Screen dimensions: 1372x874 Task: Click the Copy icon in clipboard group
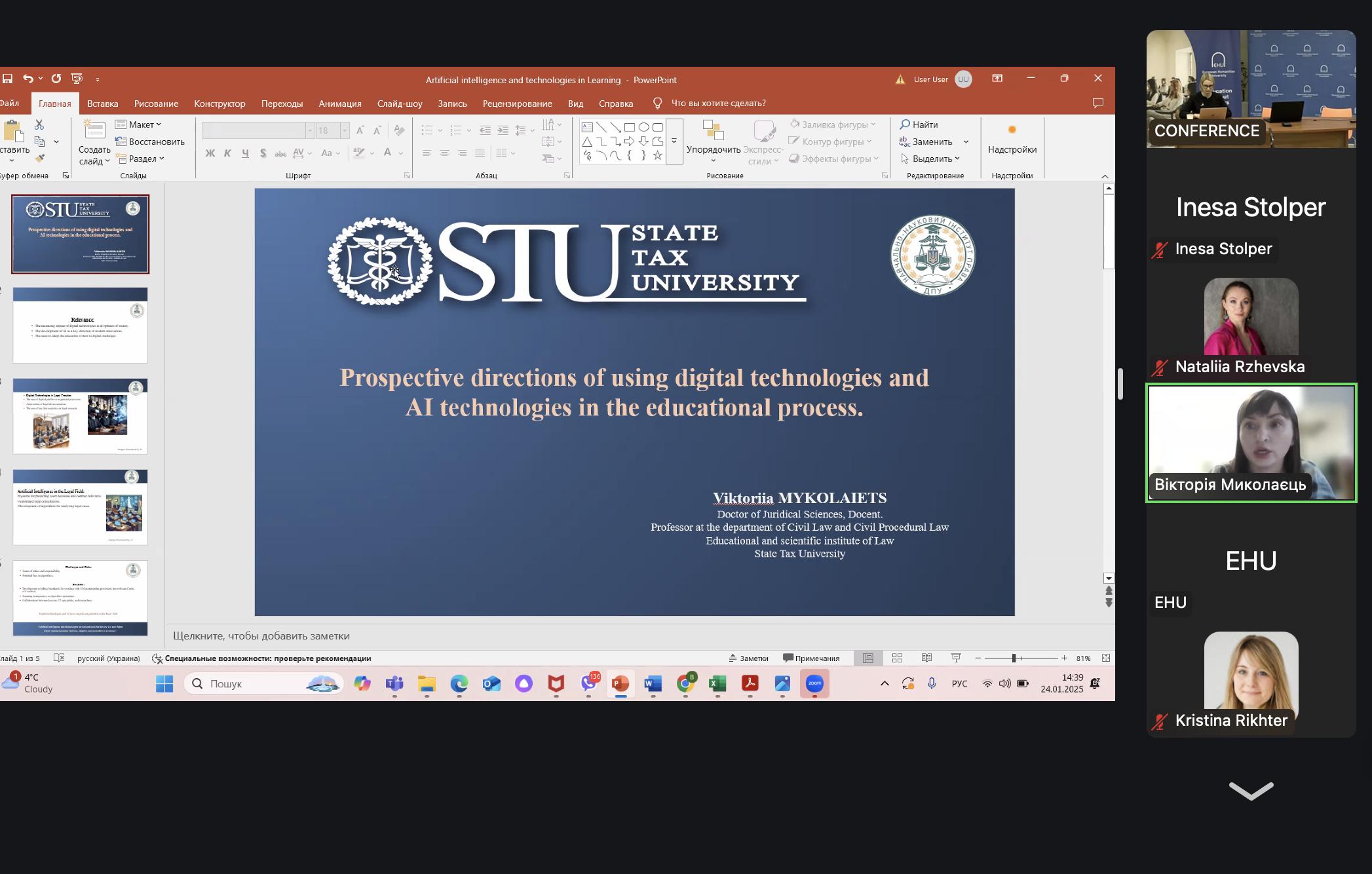39,142
